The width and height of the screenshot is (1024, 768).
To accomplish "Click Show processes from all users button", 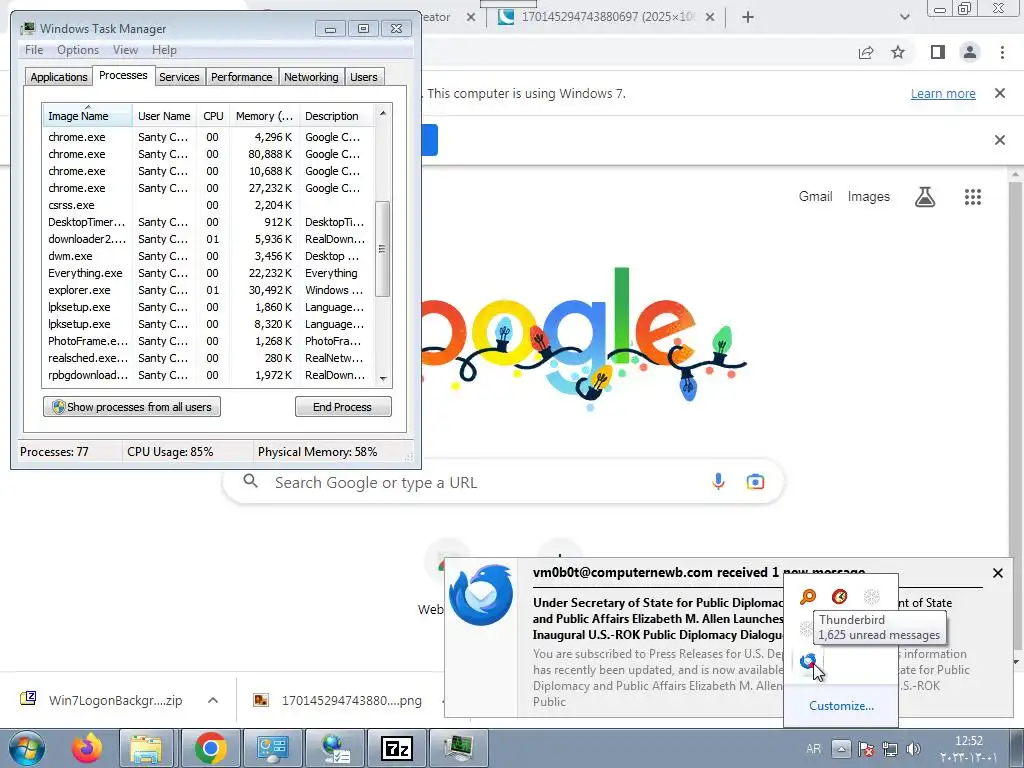I will point(132,407).
